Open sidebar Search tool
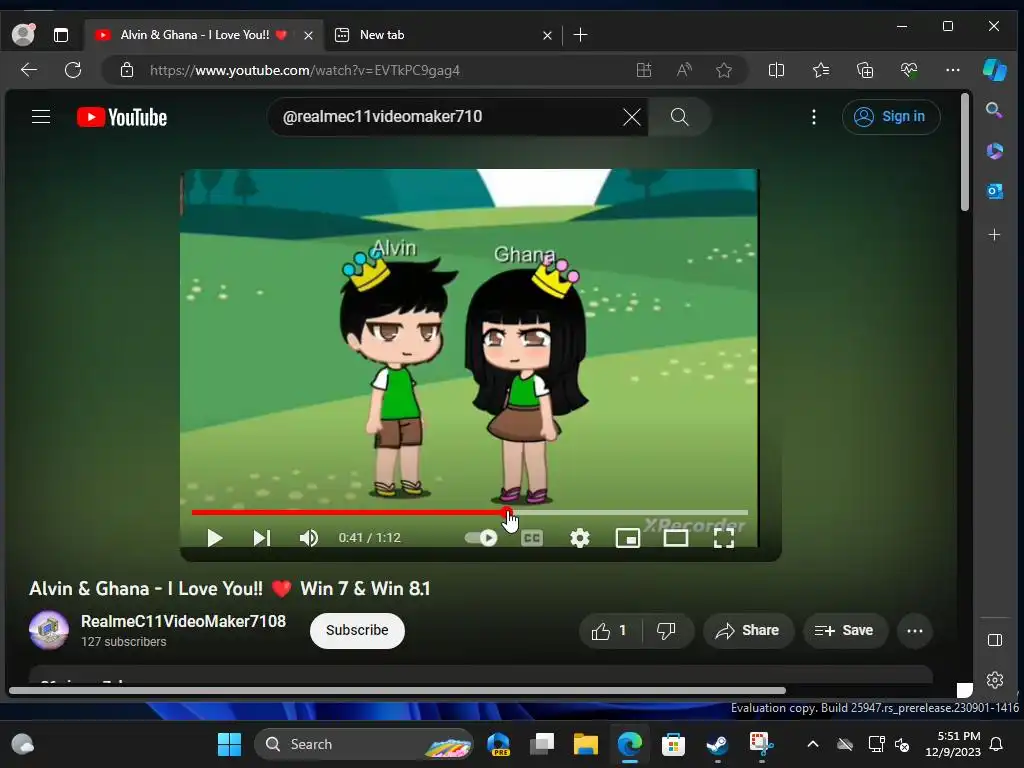 click(994, 110)
